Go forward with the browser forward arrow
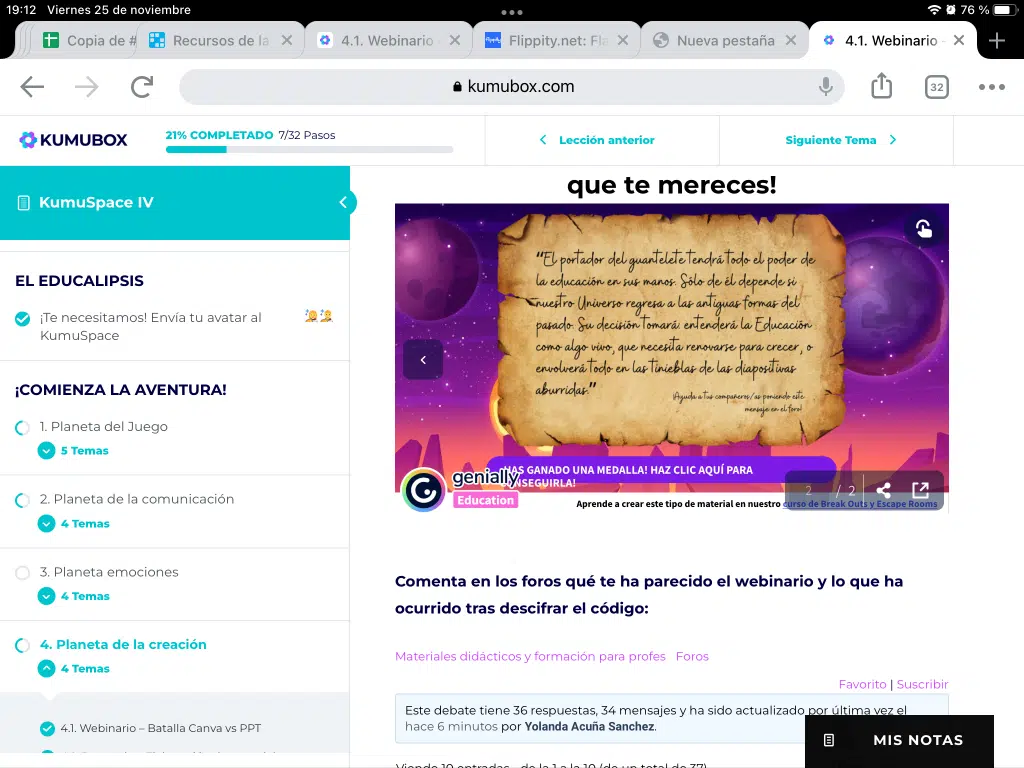1024x768 pixels. (86, 86)
